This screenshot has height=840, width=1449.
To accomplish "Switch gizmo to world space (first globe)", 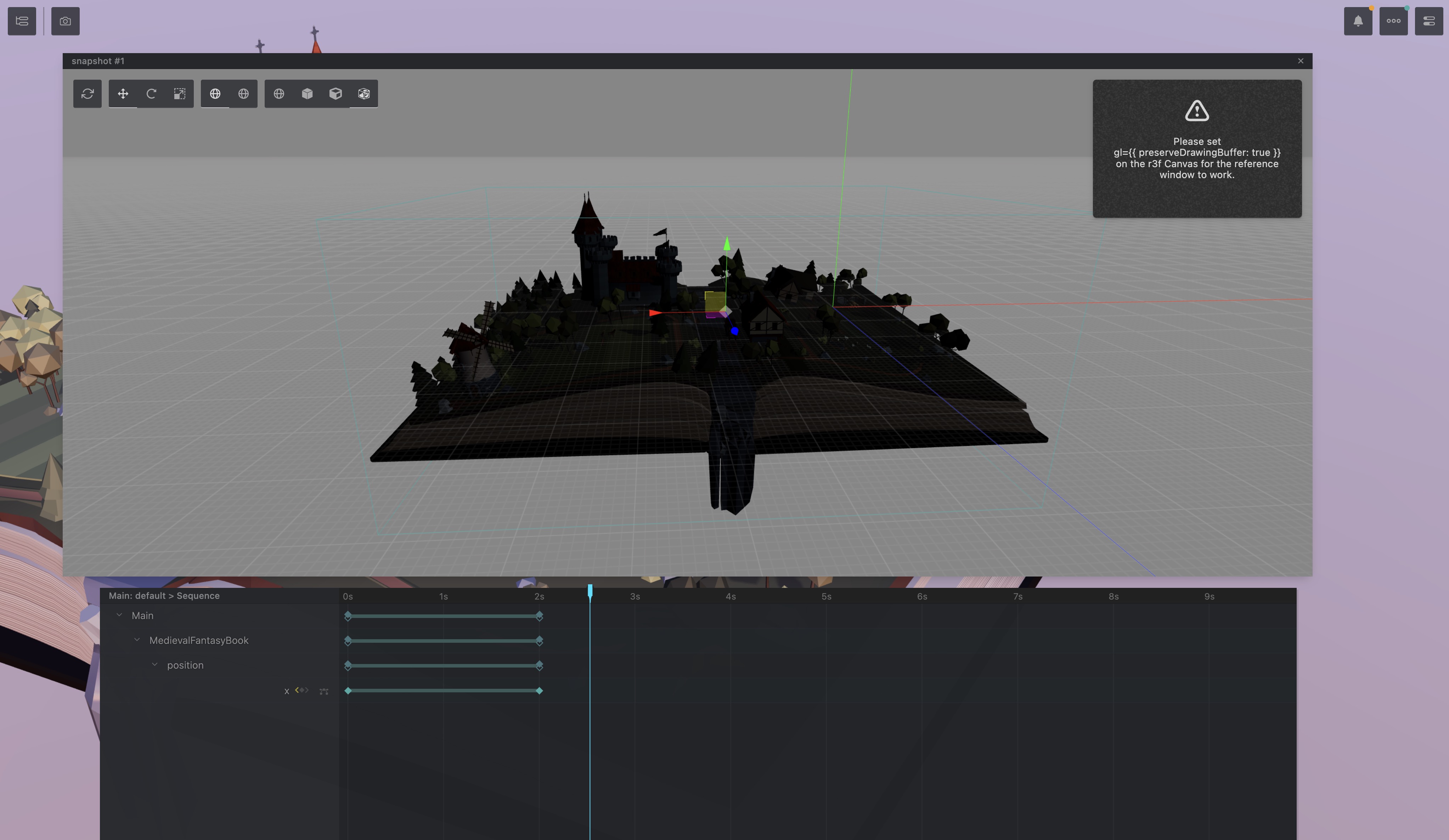I will coord(215,94).
